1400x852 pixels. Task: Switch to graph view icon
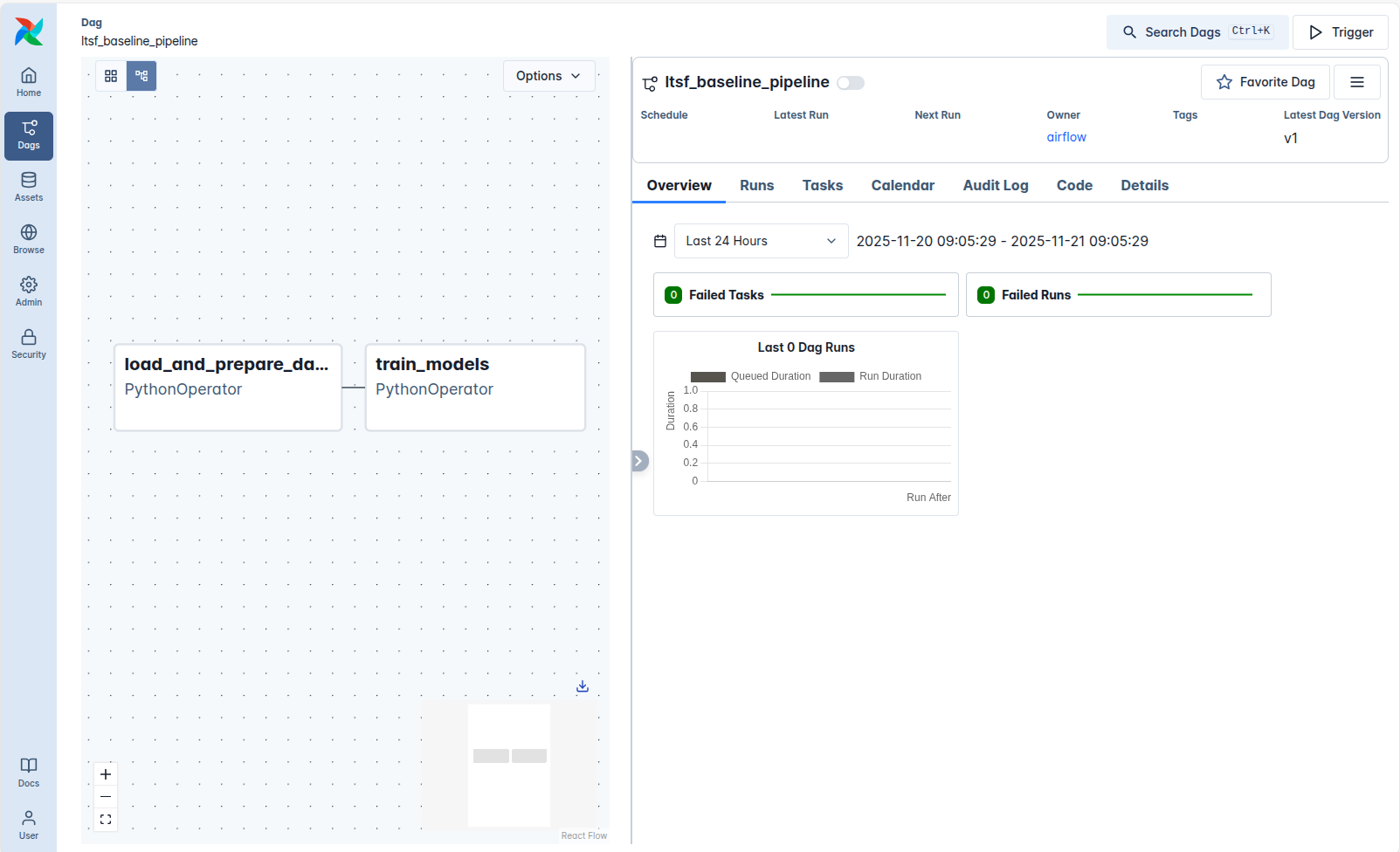(x=141, y=76)
